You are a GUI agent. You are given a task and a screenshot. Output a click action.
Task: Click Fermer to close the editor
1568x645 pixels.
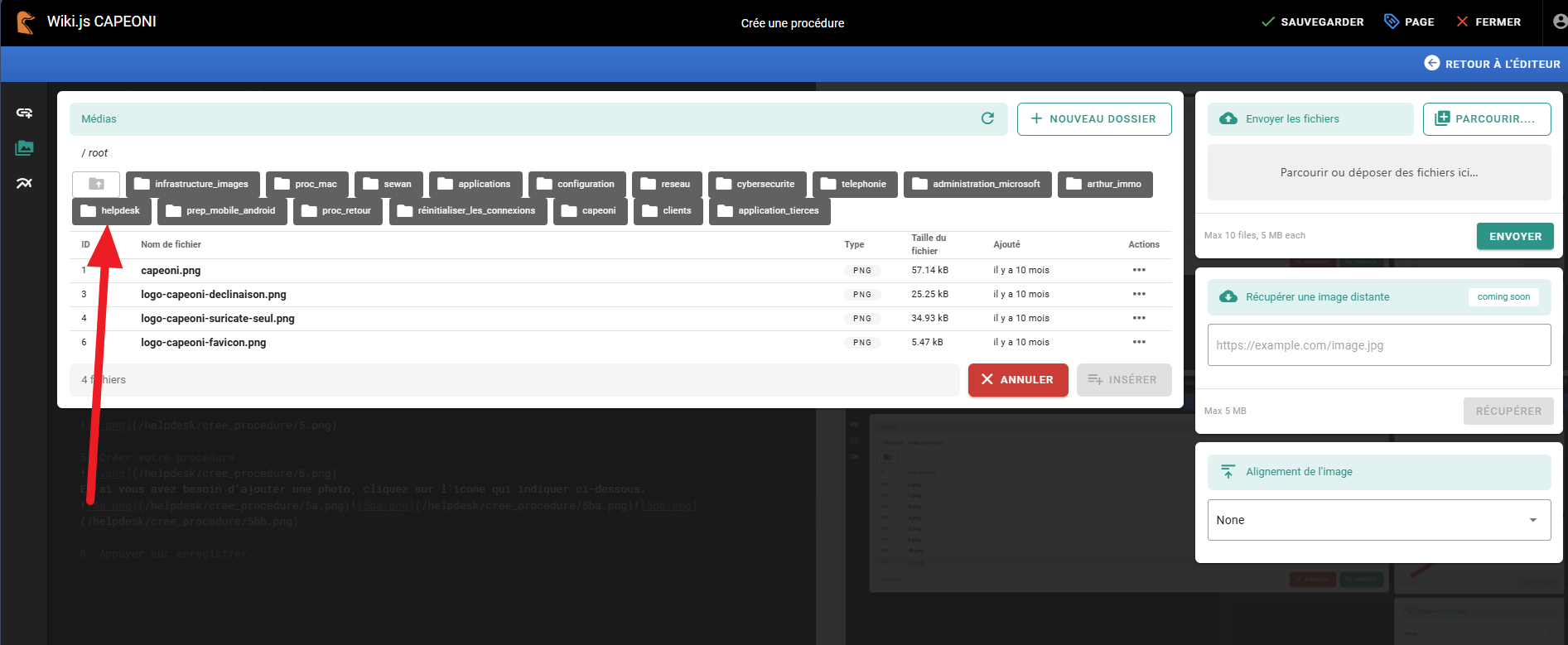[x=1488, y=22]
